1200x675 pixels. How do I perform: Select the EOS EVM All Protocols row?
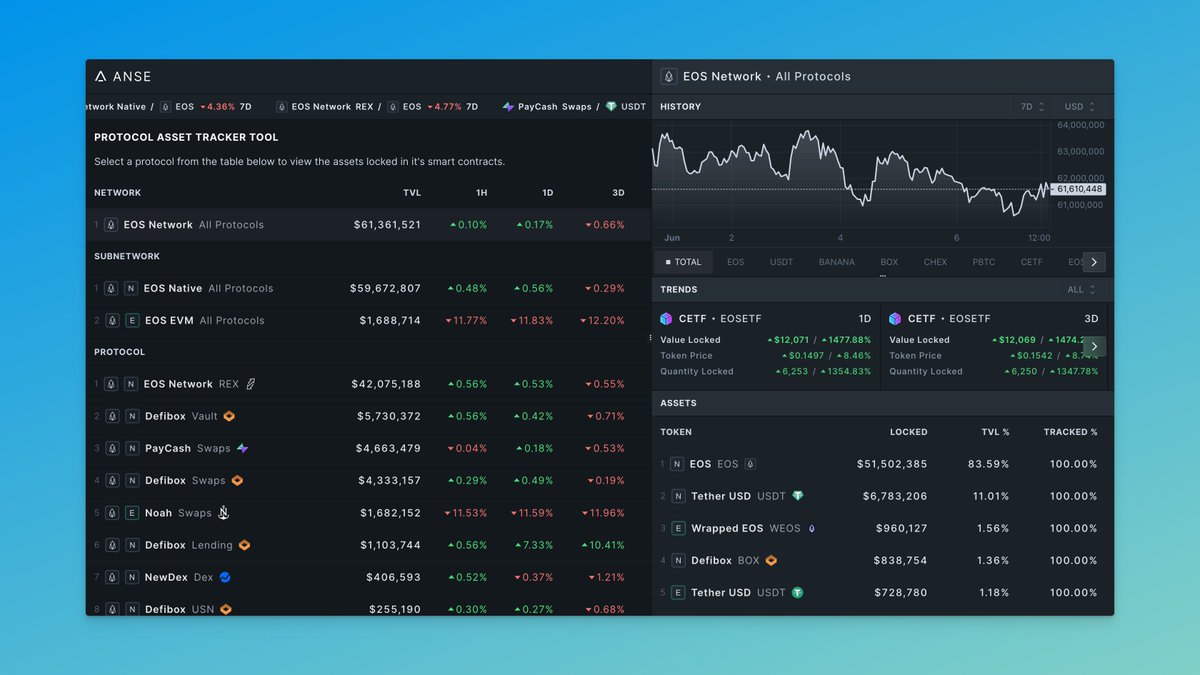pos(369,321)
